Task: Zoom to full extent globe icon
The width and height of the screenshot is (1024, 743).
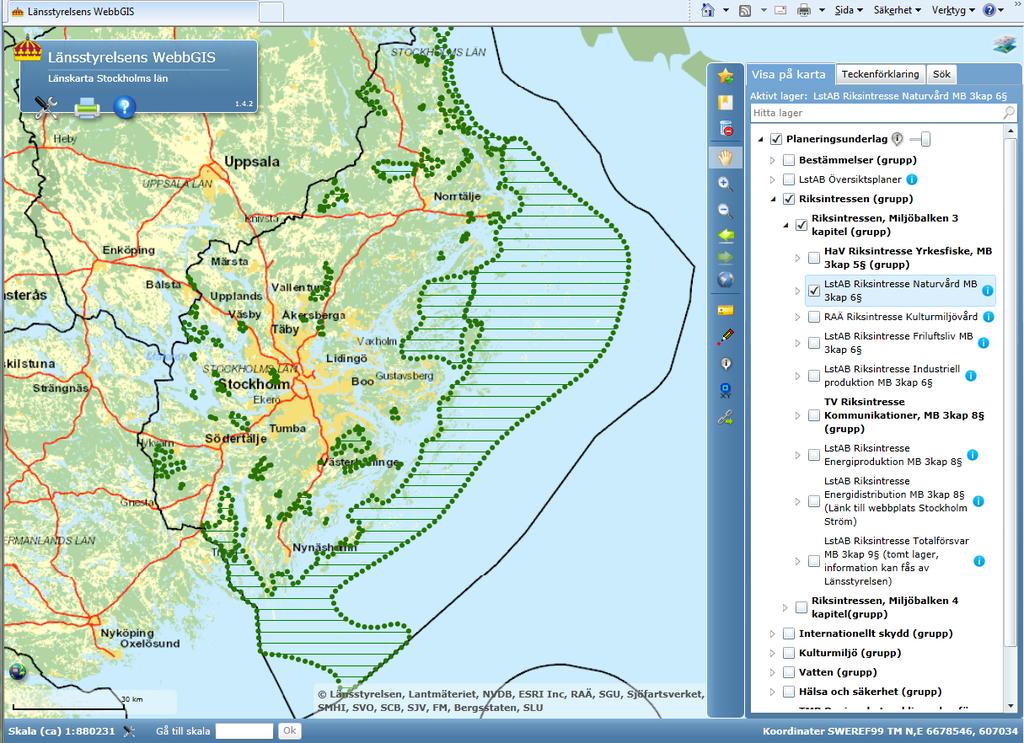Action: [x=725, y=280]
